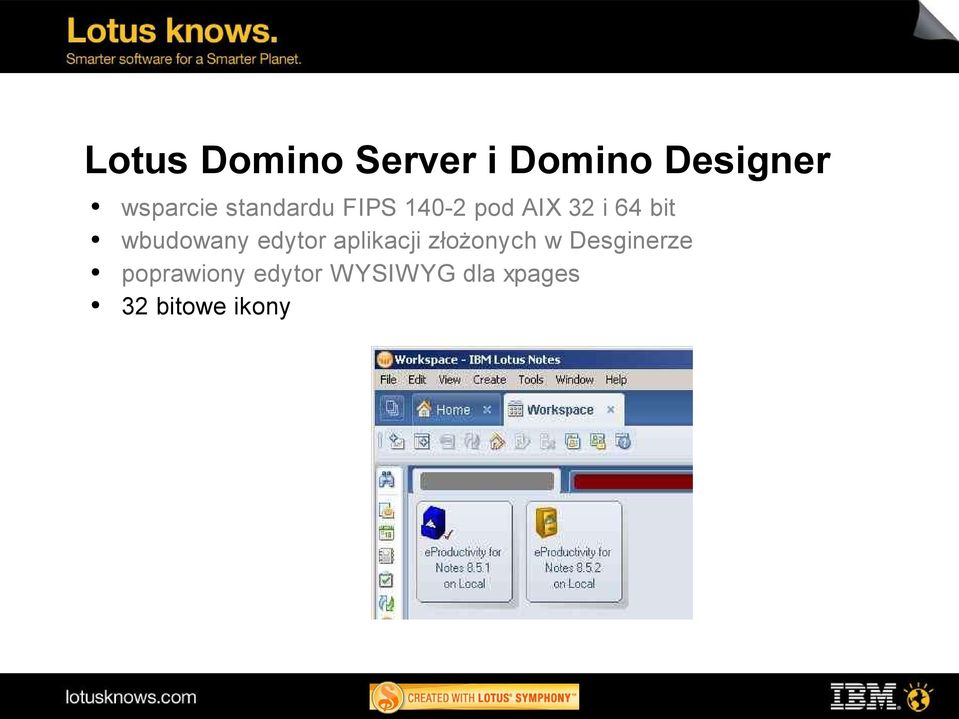Click the smarter planet globe icon
The height and width of the screenshot is (719, 959).
point(919,696)
